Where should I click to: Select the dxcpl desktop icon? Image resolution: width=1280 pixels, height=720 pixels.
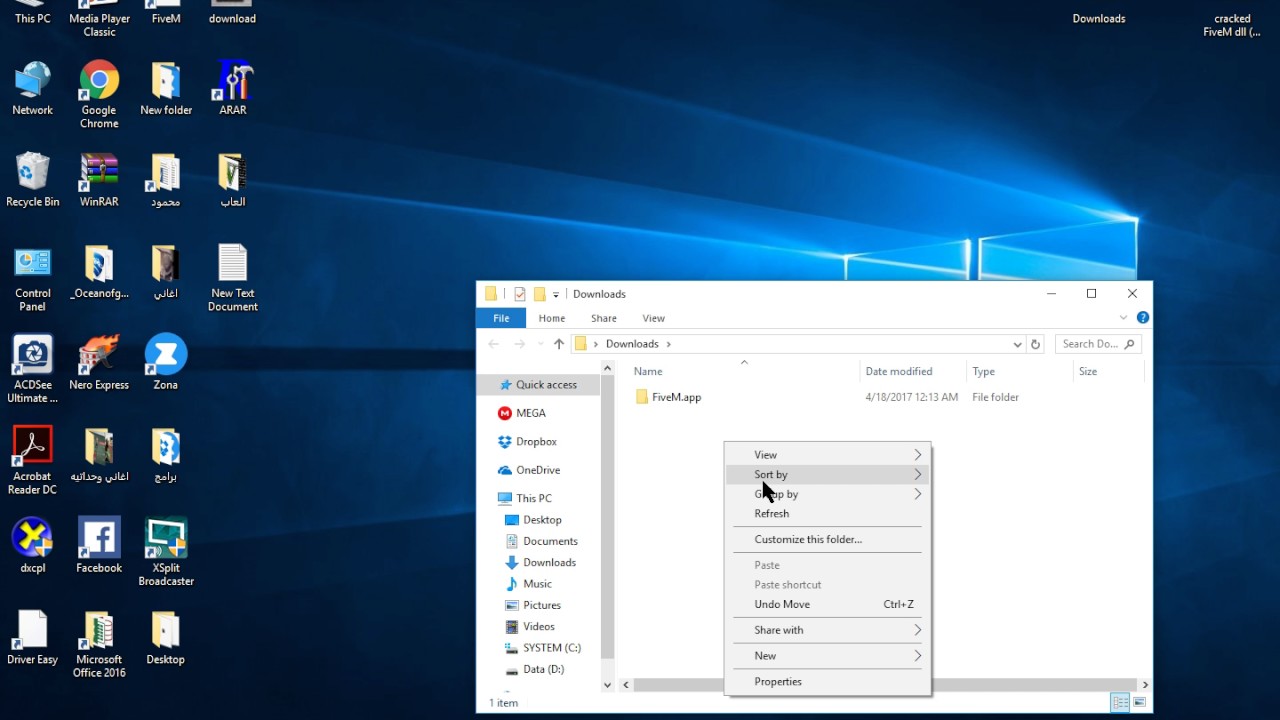(33, 546)
